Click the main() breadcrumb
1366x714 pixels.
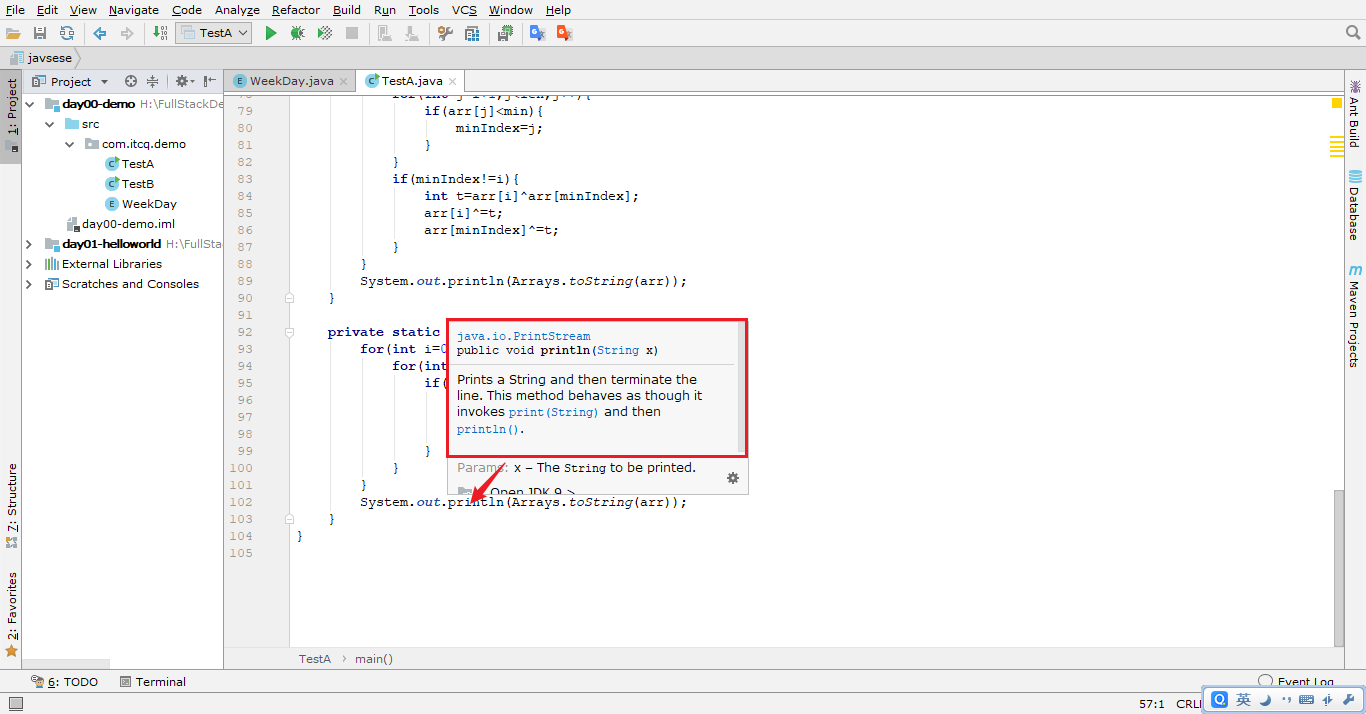374,659
